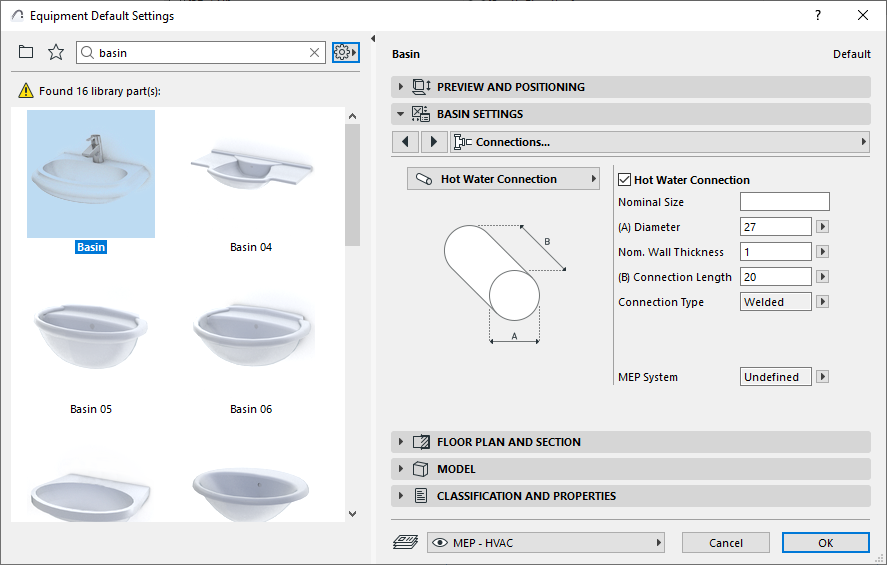Open Diameter value options arrow
This screenshot has height=565, width=887.
823,227
